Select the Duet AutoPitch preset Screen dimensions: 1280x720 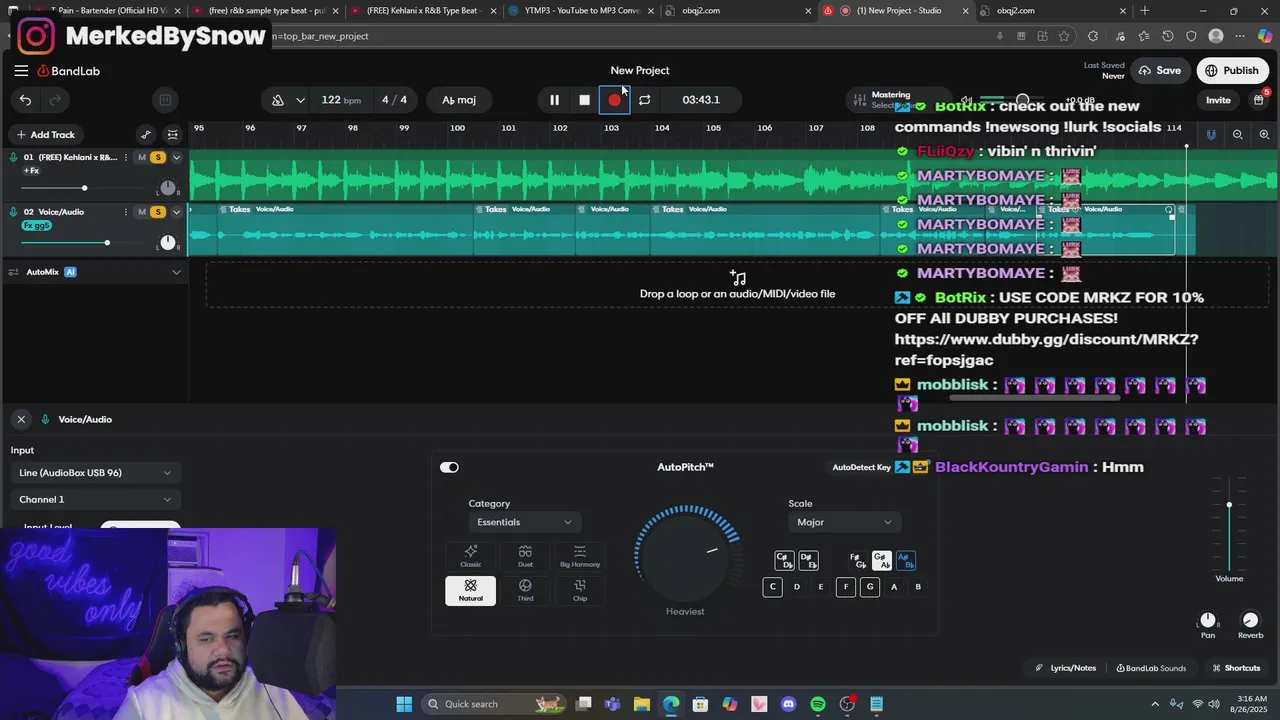(525, 556)
